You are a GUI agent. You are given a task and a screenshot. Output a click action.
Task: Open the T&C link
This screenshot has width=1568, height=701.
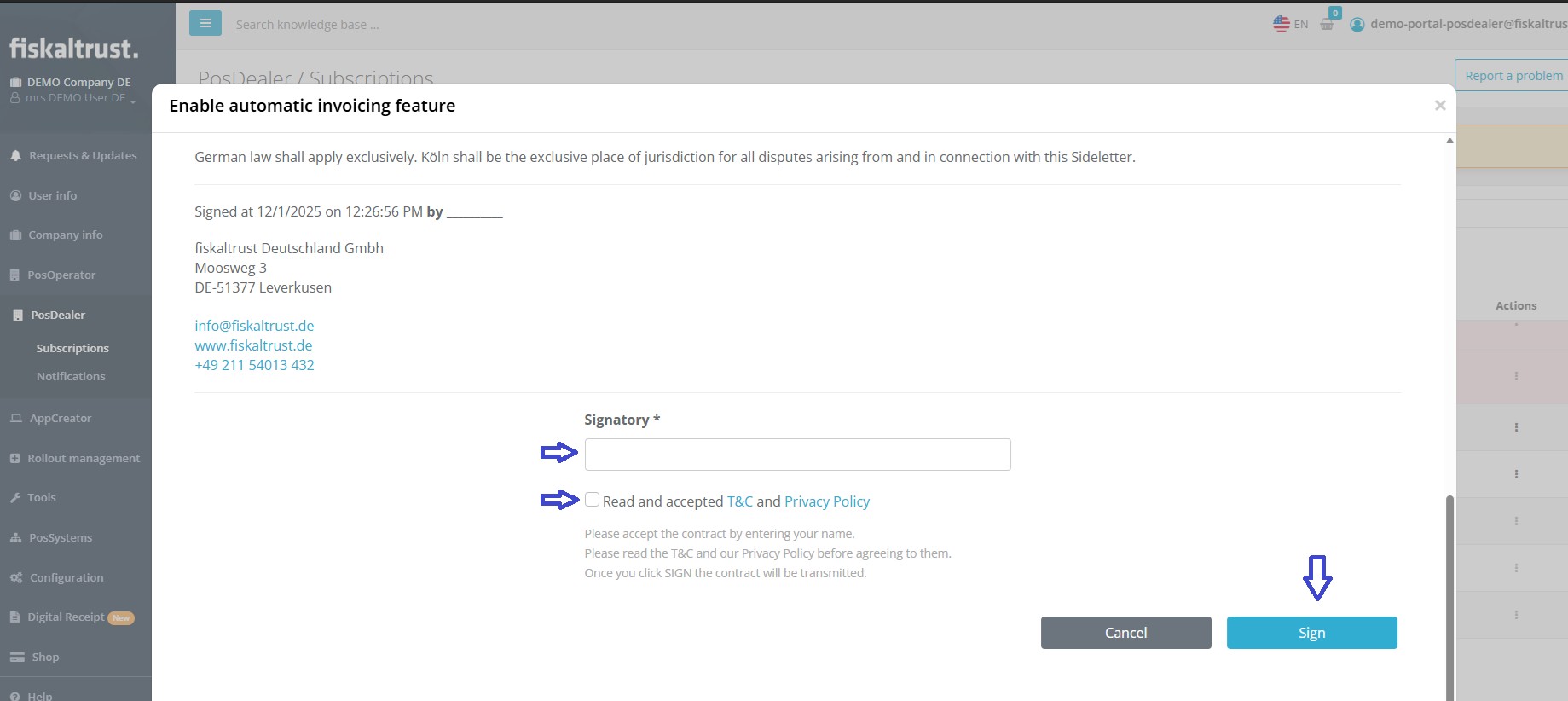(739, 501)
